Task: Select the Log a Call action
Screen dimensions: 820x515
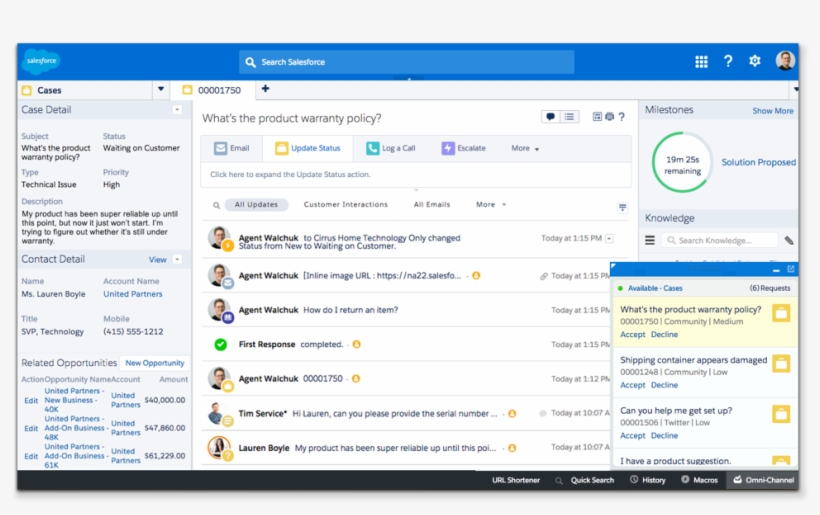Action: [x=391, y=148]
